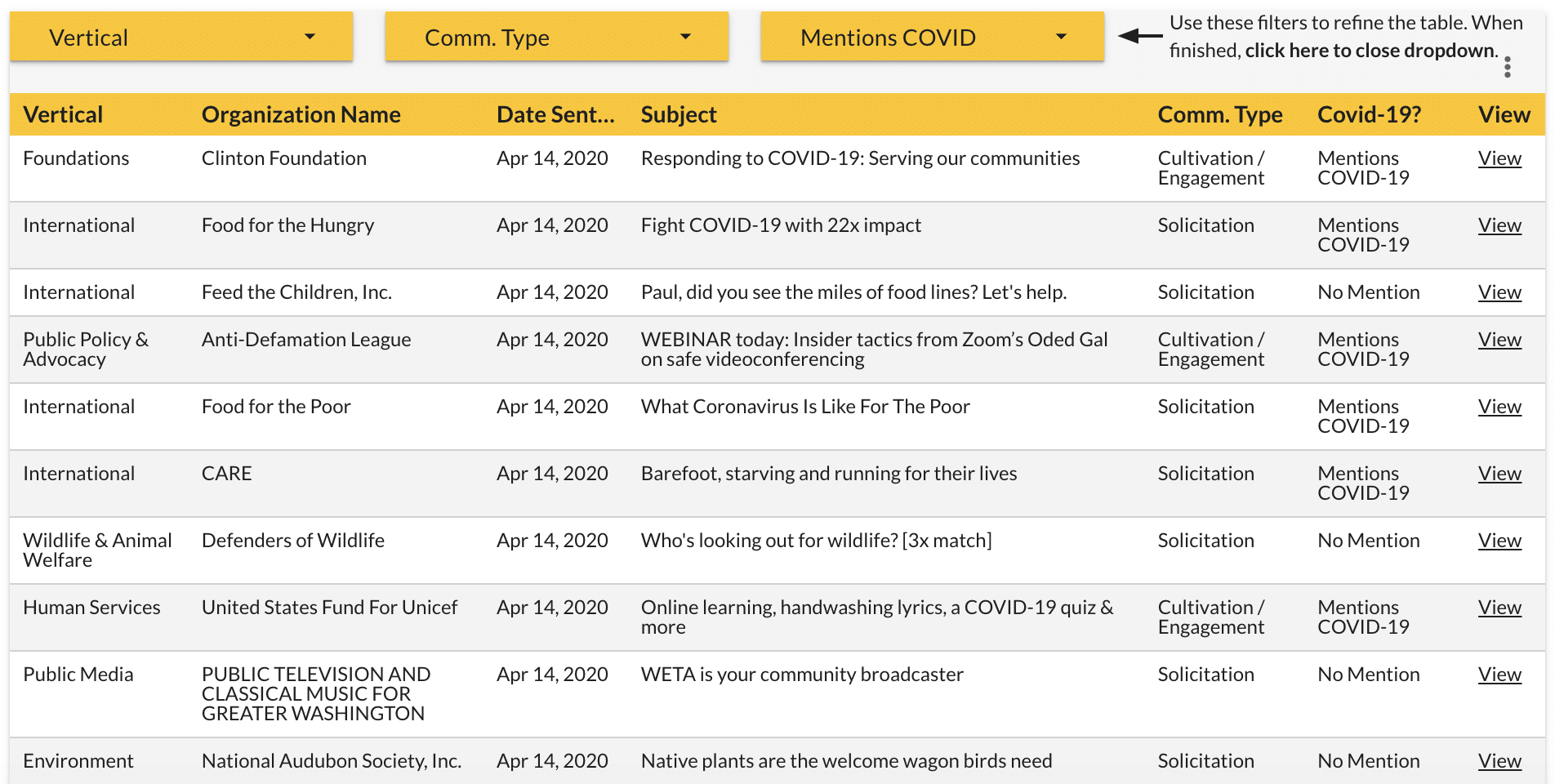Sort by Date Sent column header
Image resolution: width=1555 pixels, height=784 pixels.
tap(555, 114)
